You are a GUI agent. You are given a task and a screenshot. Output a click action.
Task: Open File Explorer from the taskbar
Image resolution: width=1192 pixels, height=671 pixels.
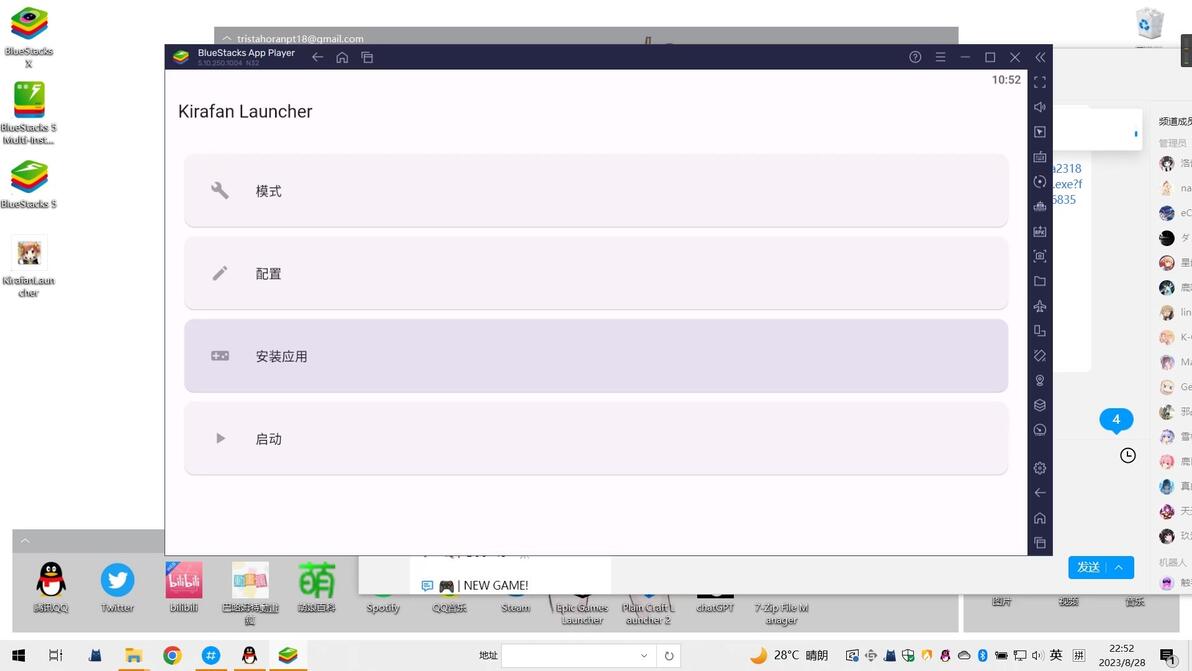click(134, 655)
